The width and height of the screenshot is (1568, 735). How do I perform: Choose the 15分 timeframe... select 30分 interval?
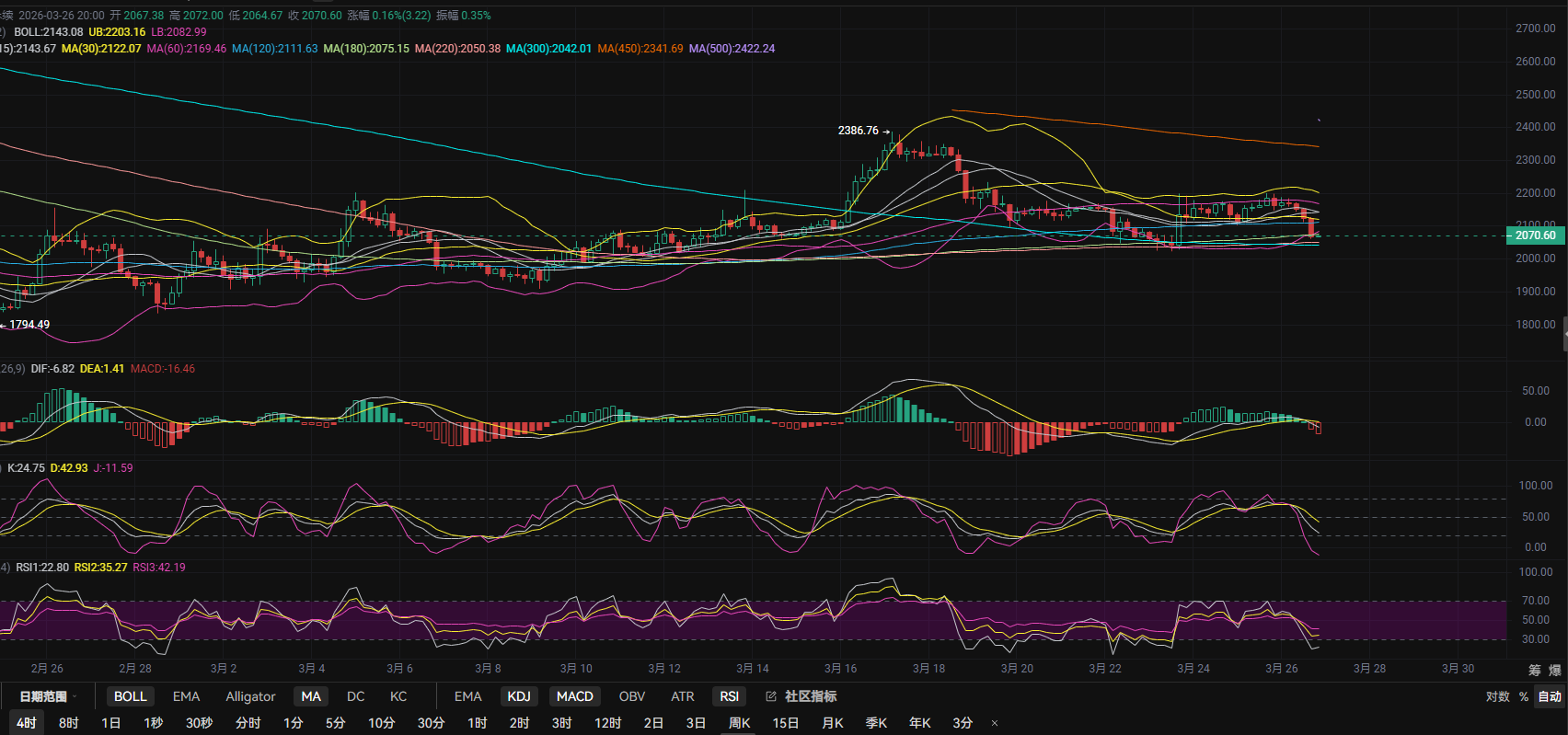click(431, 723)
